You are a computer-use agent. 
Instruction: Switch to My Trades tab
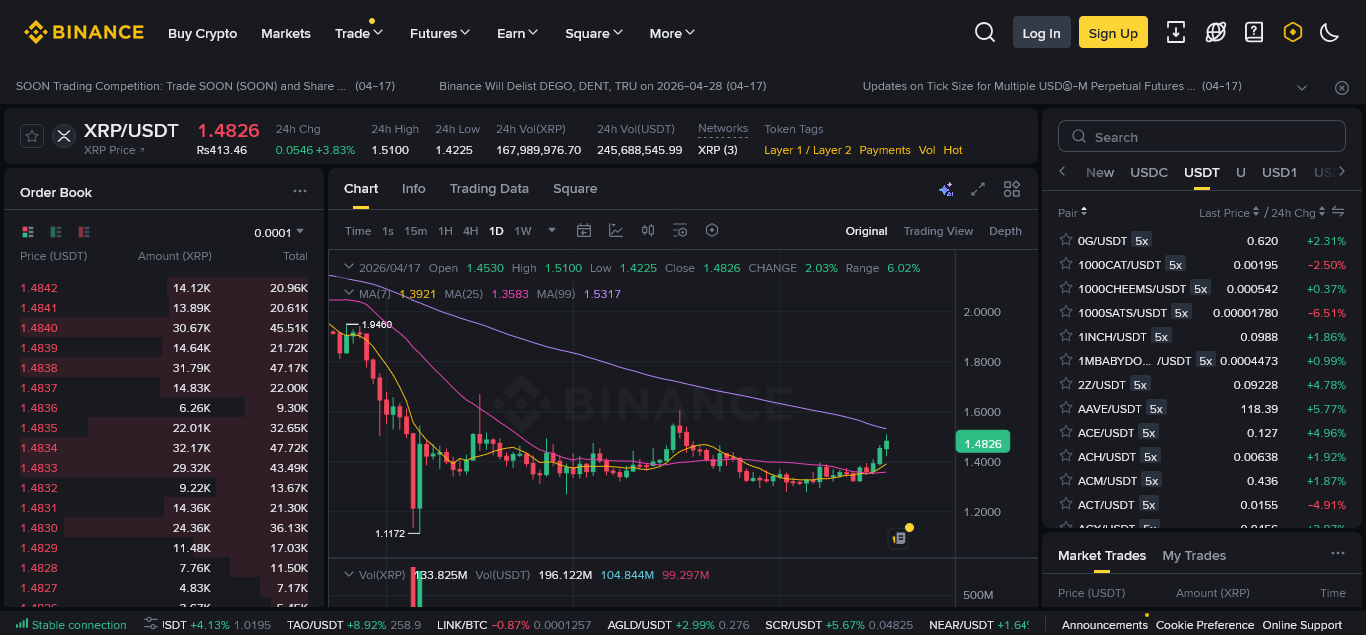pyautogui.click(x=1194, y=555)
